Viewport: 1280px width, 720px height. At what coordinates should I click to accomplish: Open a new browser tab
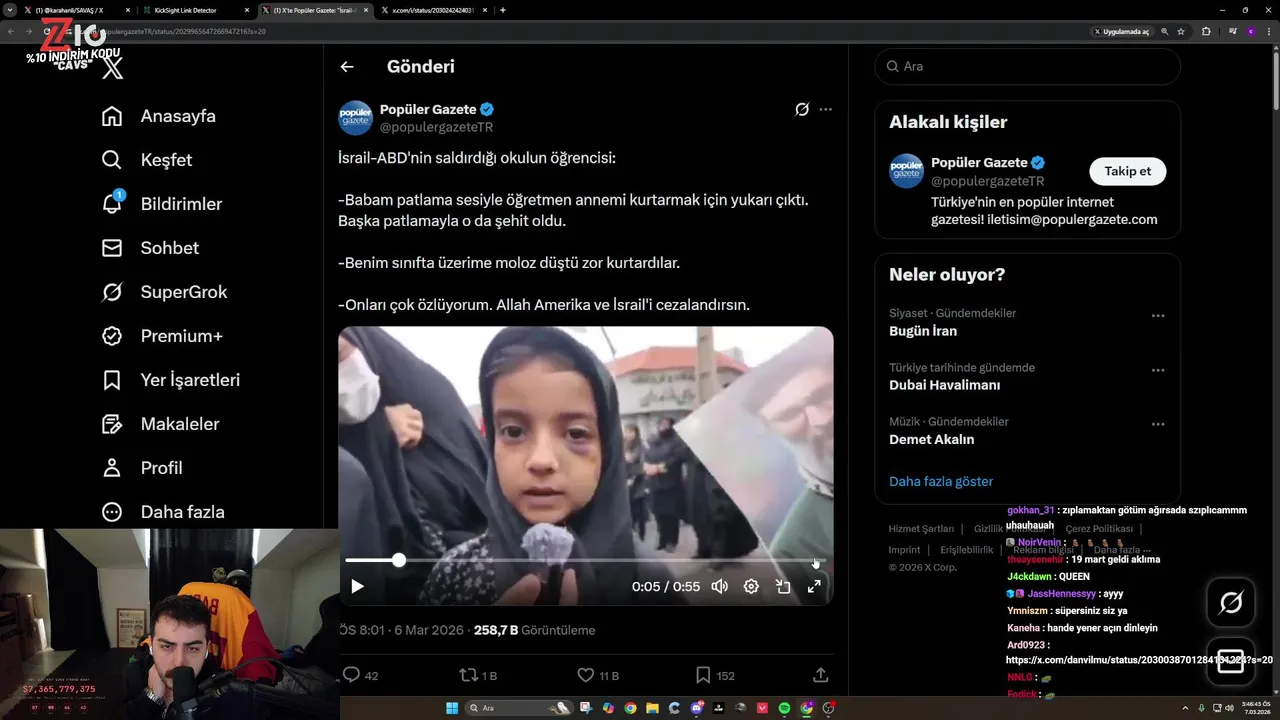(x=502, y=10)
